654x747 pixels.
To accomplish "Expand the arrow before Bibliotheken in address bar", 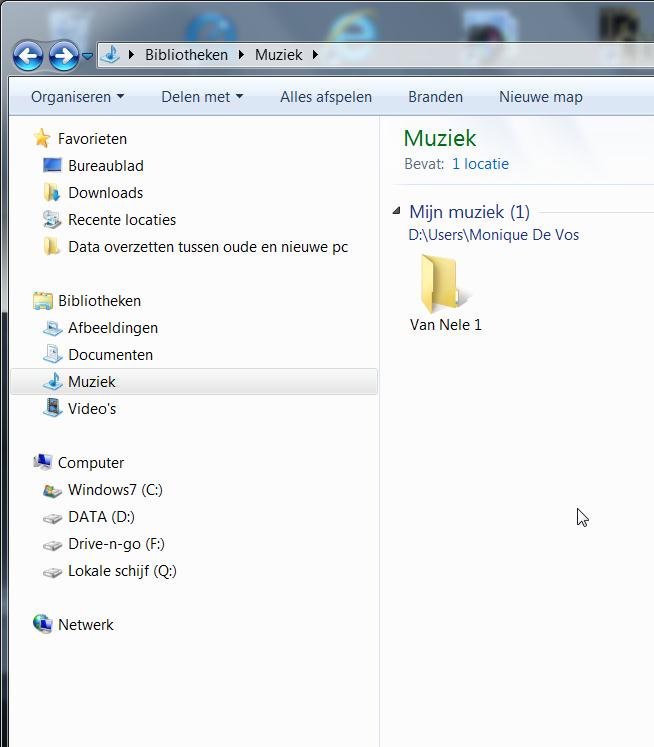I will pyautogui.click(x=131, y=55).
